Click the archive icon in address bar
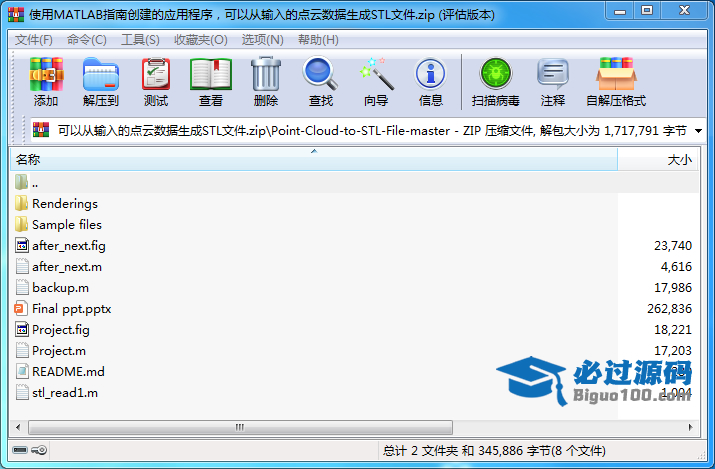Viewport: 715px width, 469px height. click(x=41, y=130)
